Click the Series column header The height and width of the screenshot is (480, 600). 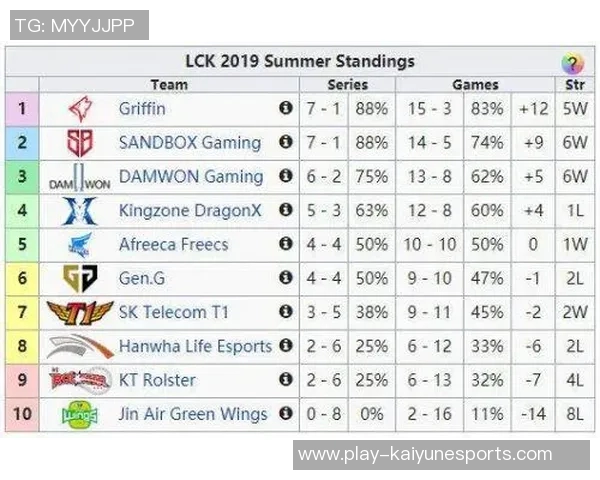point(347,85)
